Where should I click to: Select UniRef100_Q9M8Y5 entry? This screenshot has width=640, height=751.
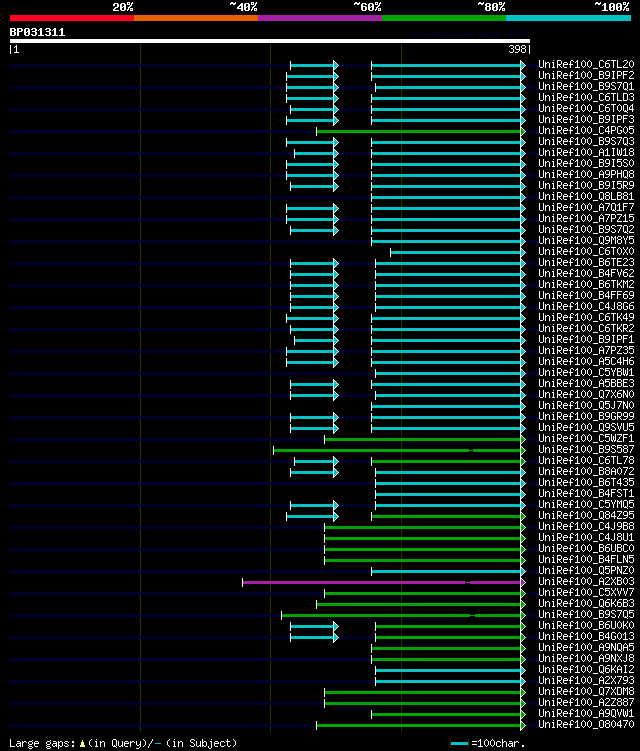pyautogui.click(x=586, y=240)
